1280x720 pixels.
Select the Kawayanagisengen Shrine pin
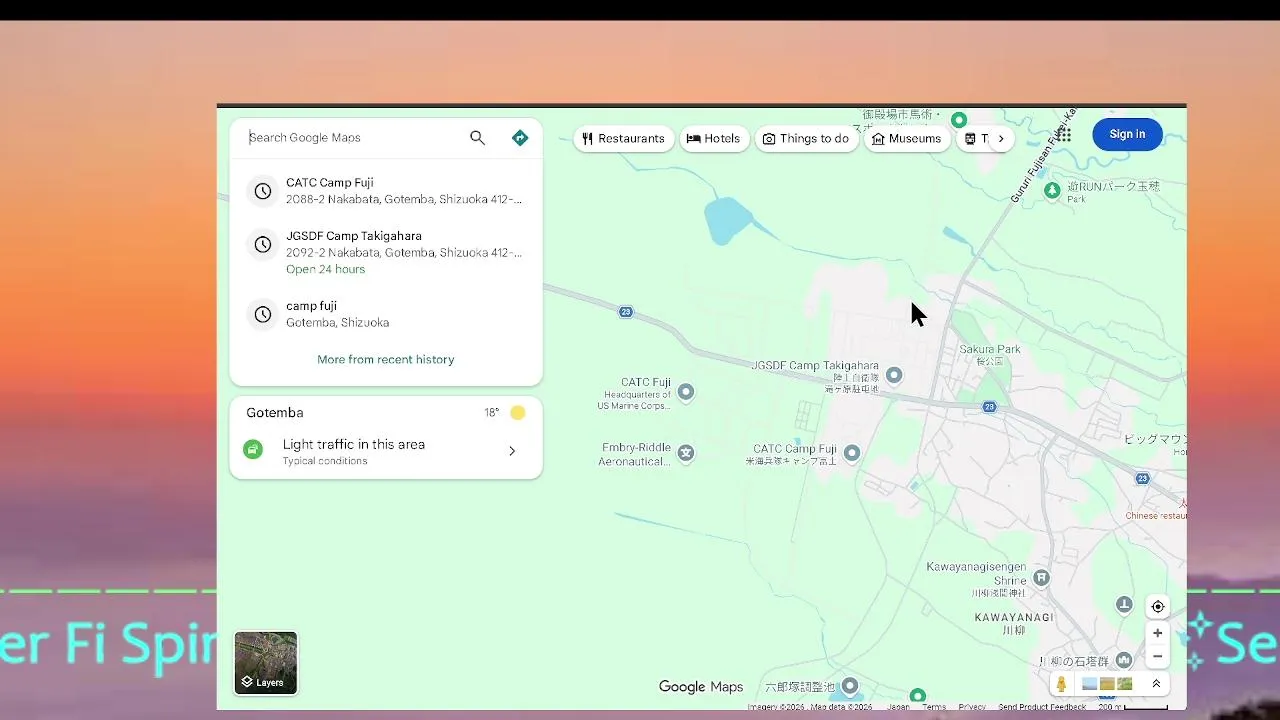click(1041, 577)
